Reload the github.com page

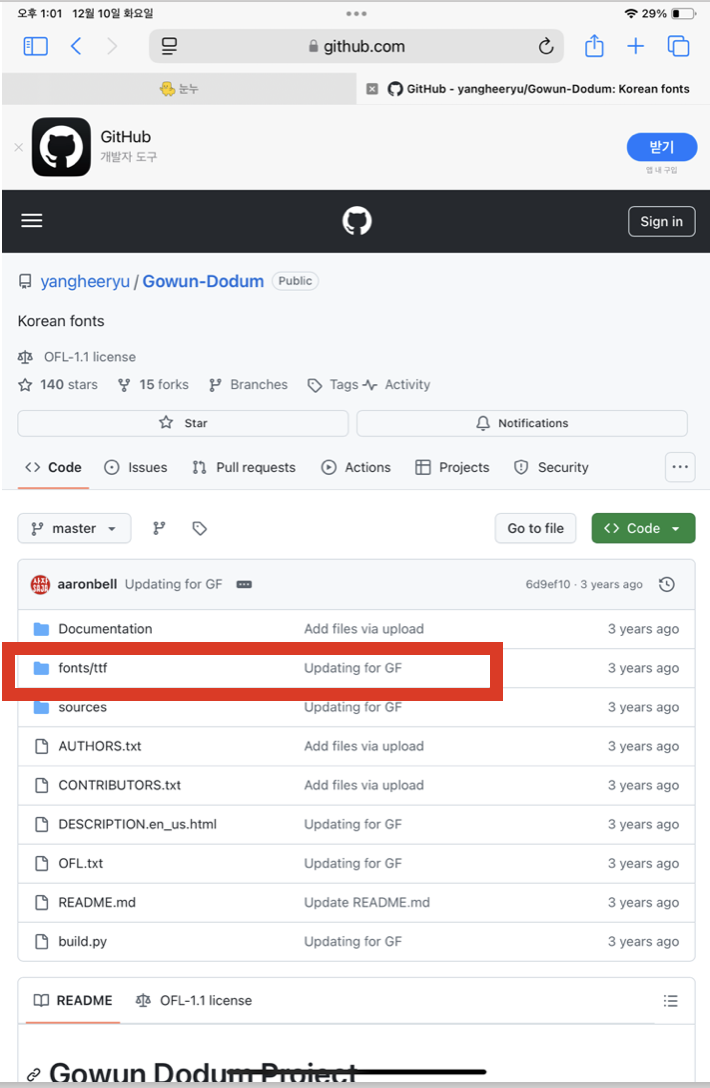[x=546, y=46]
